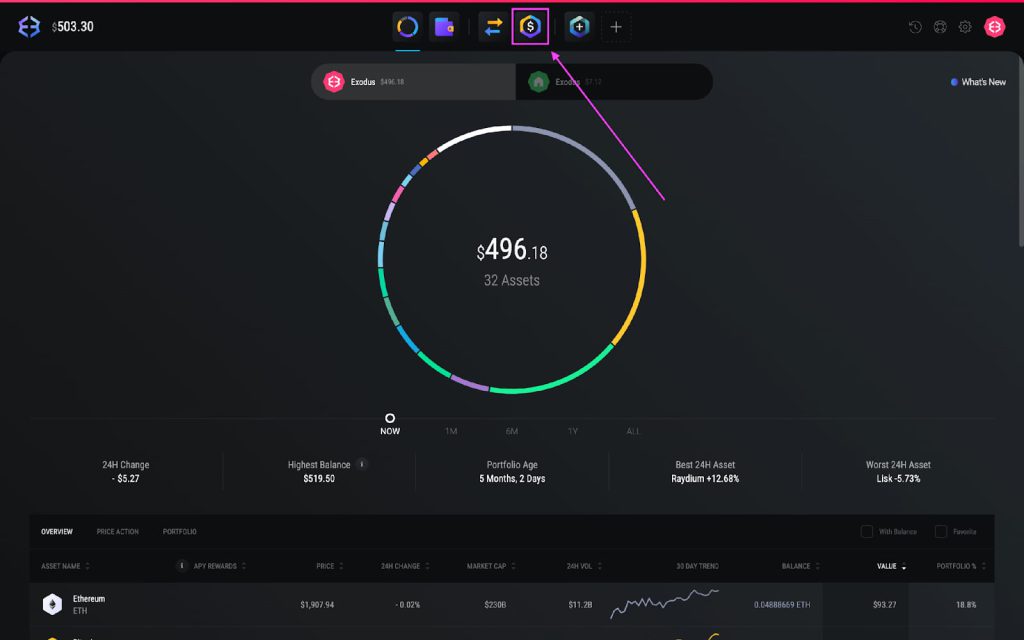This screenshot has width=1024, height=640.
Task: Select the 1M time range
Action: (x=451, y=431)
